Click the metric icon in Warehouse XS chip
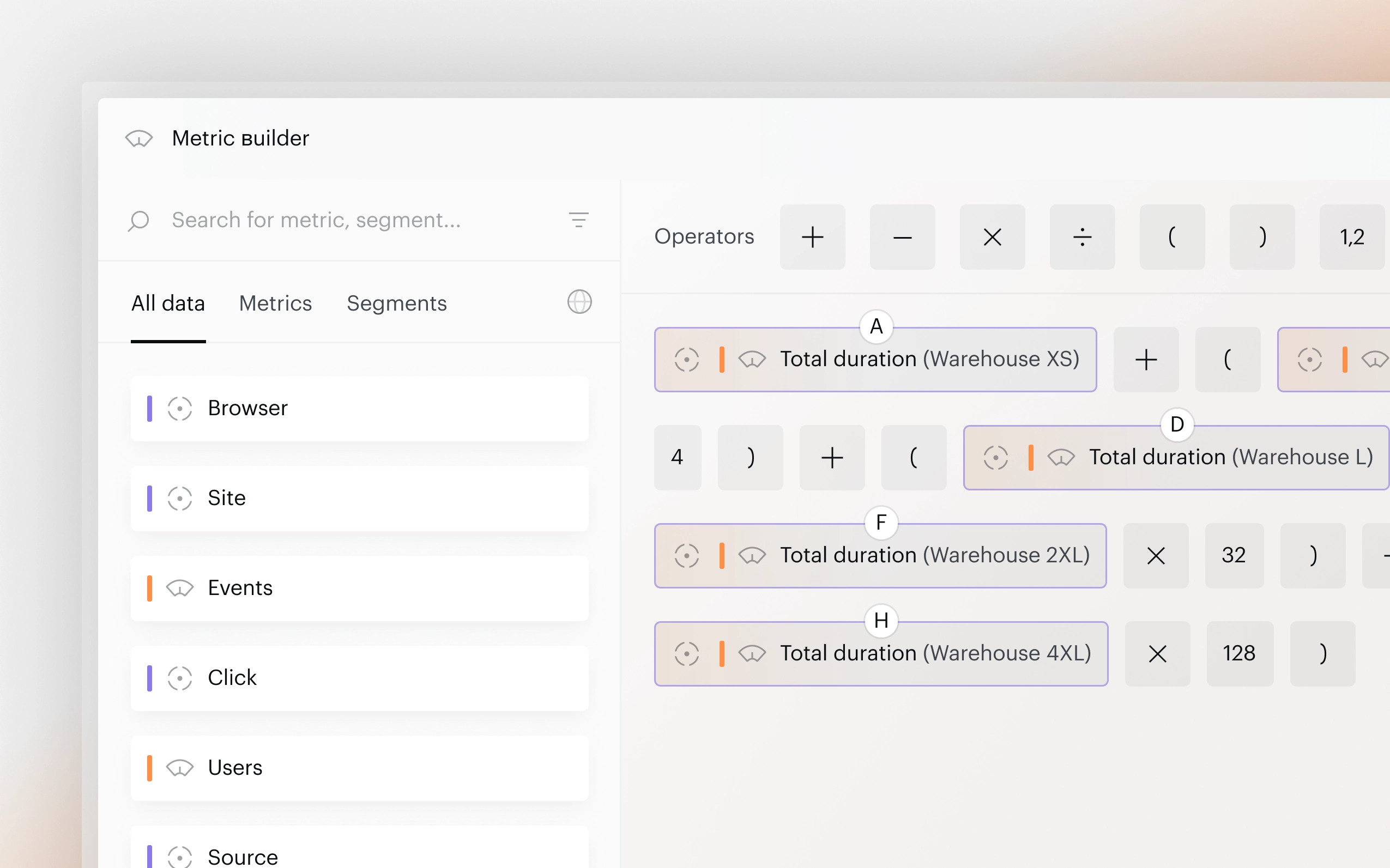1390x868 pixels. point(752,360)
